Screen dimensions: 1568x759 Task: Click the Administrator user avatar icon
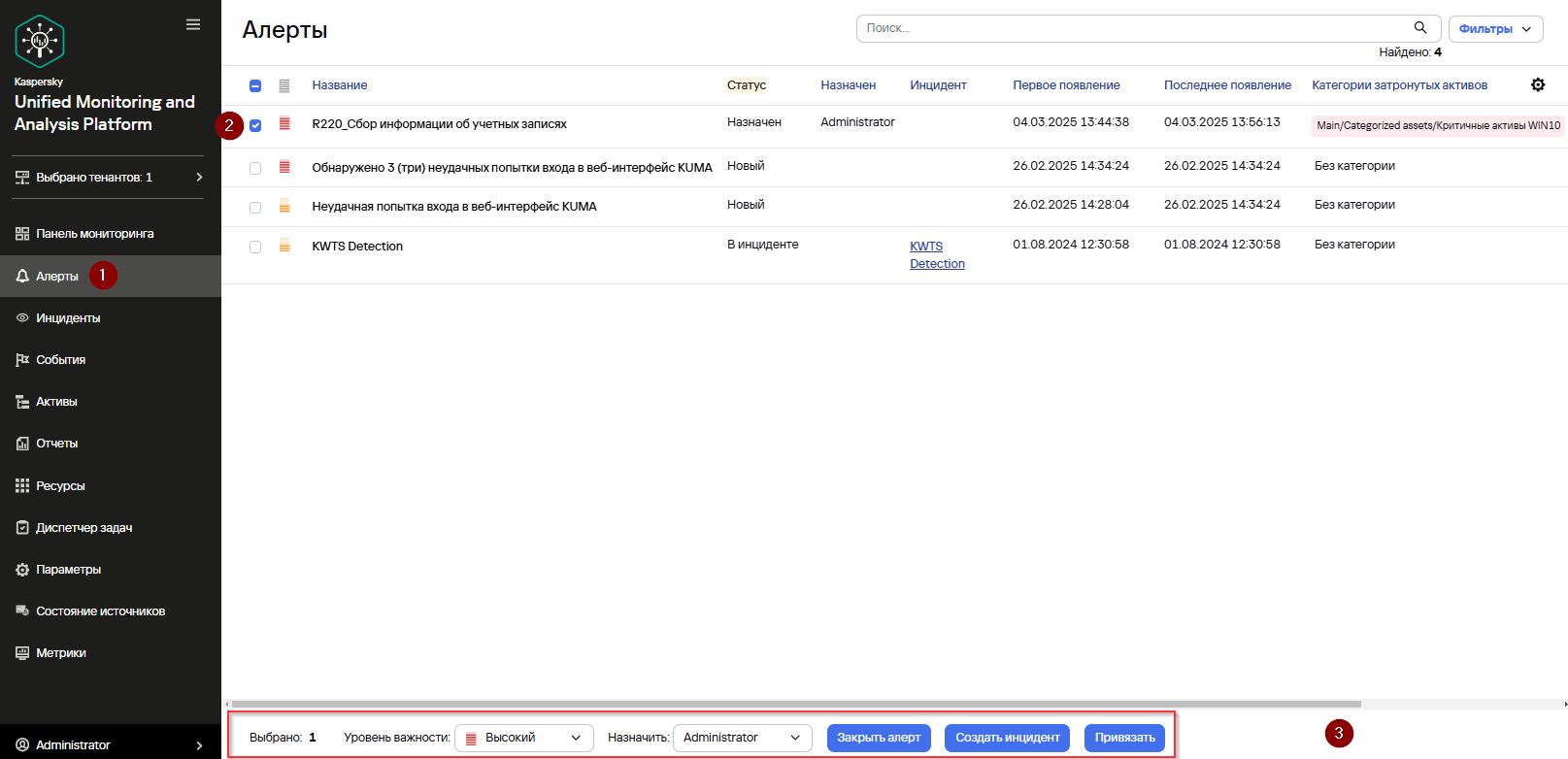[x=22, y=745]
